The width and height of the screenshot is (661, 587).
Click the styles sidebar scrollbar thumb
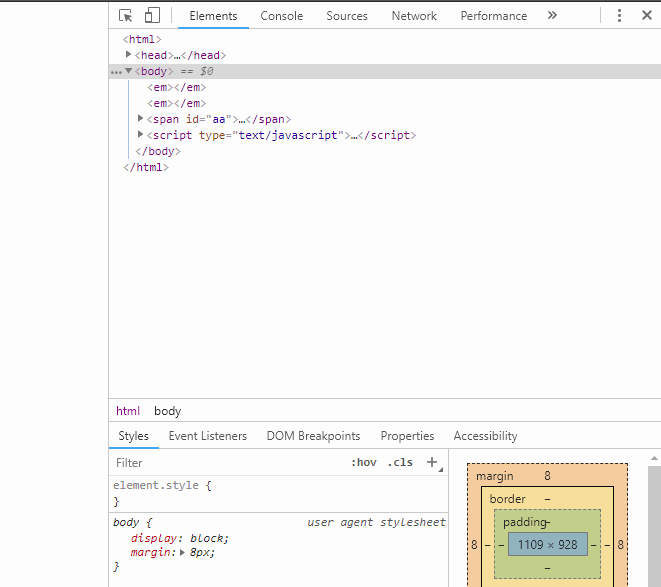tap(654, 527)
